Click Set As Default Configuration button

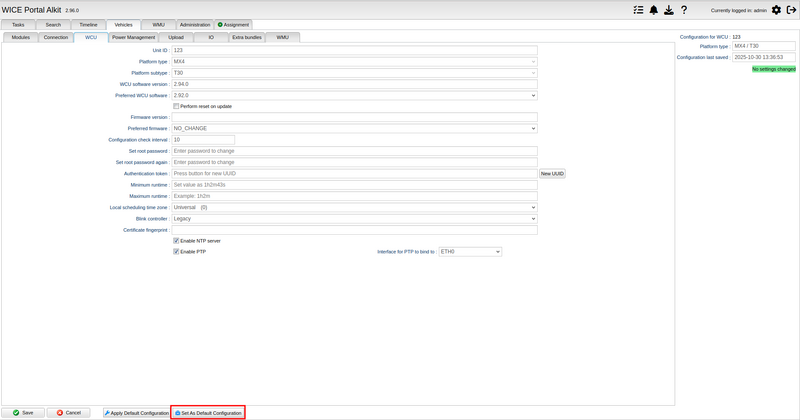pyautogui.click(x=208, y=413)
